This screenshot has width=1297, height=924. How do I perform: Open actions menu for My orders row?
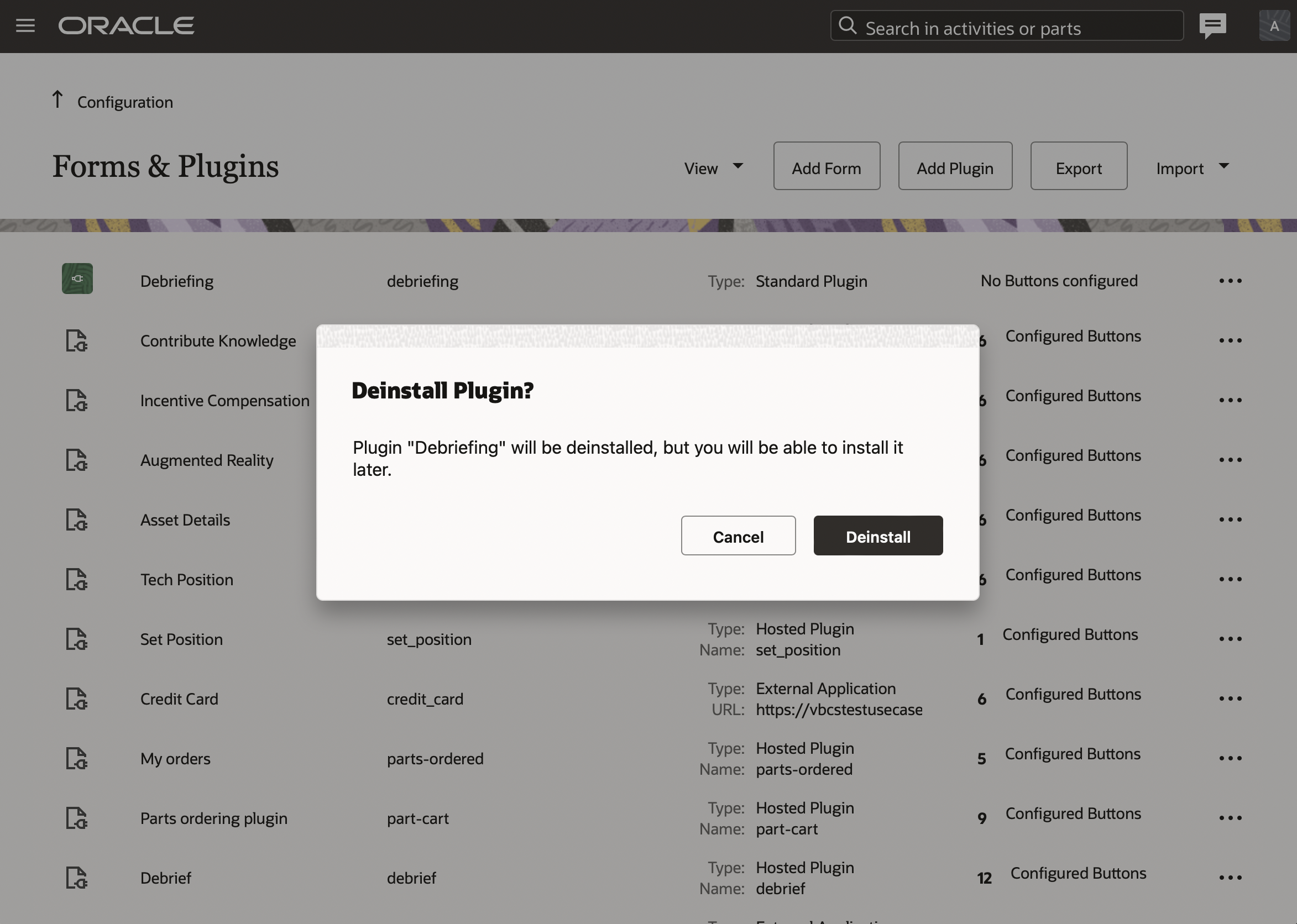tap(1230, 758)
